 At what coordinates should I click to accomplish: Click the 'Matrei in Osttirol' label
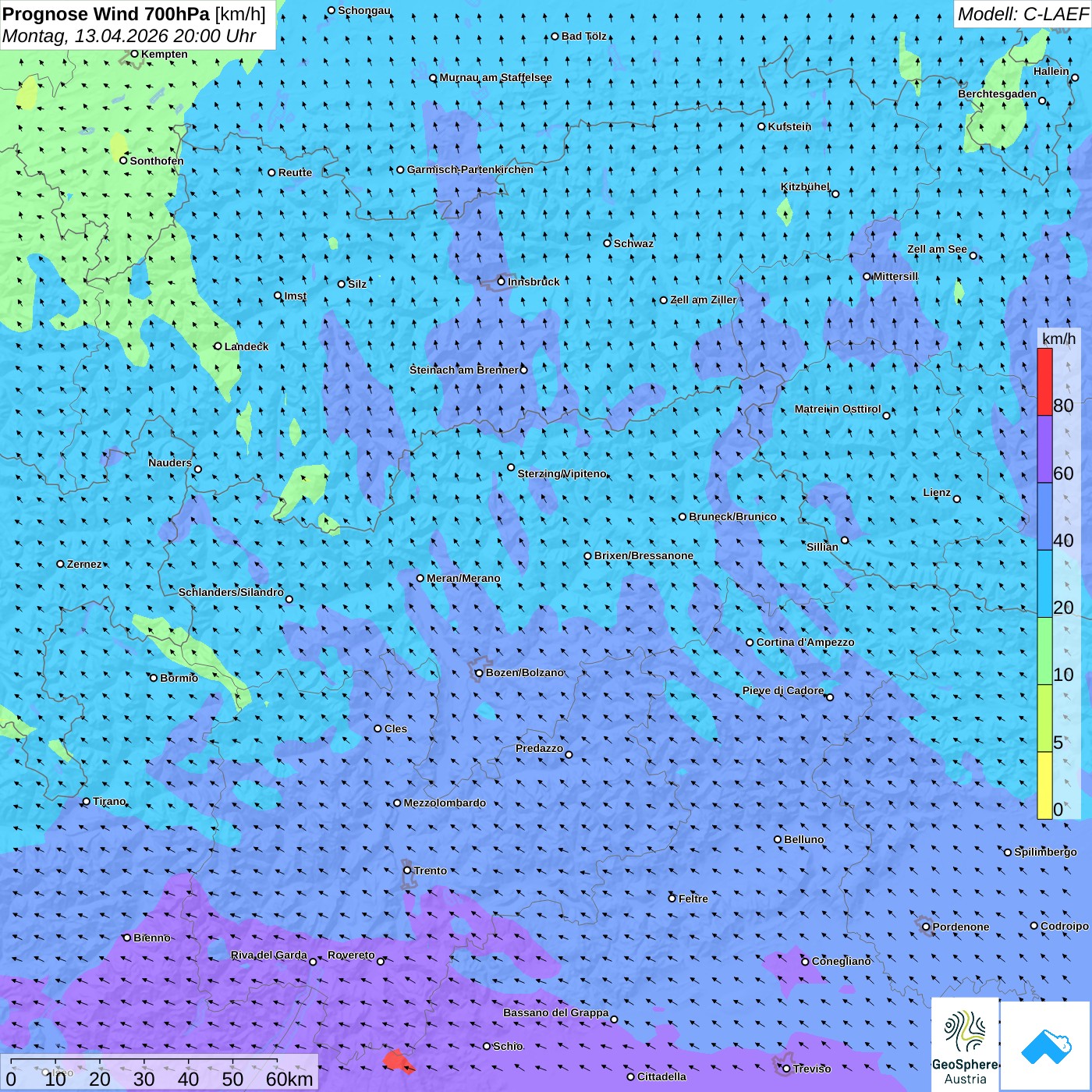[x=838, y=409]
